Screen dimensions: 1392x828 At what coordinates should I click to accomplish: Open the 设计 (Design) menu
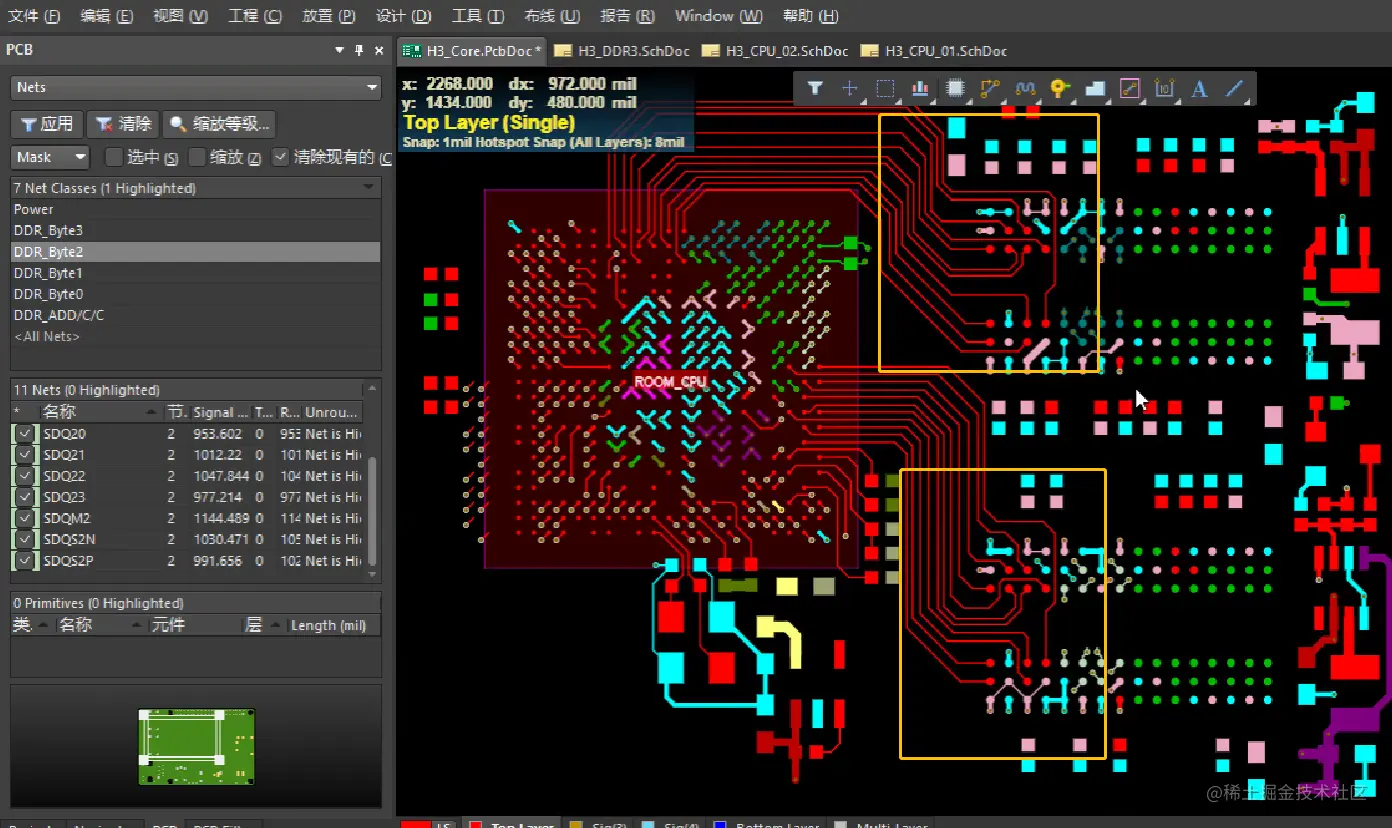click(x=403, y=16)
